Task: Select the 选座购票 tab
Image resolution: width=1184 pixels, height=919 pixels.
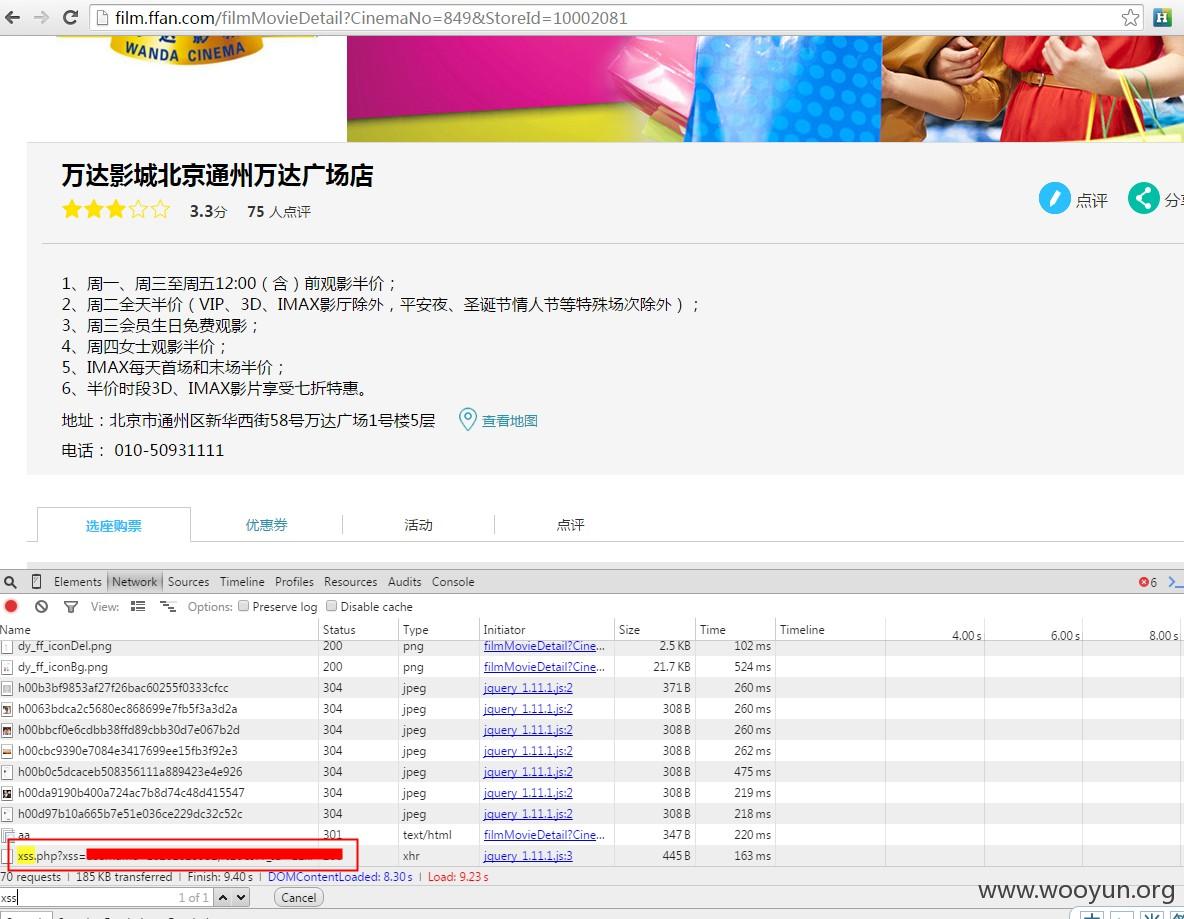Action: [113, 526]
